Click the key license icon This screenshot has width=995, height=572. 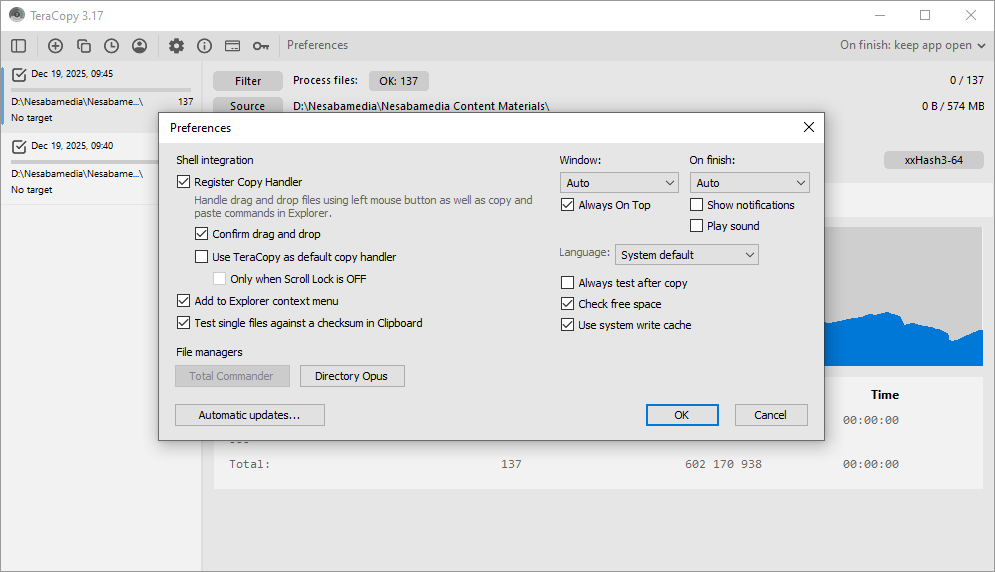260,45
